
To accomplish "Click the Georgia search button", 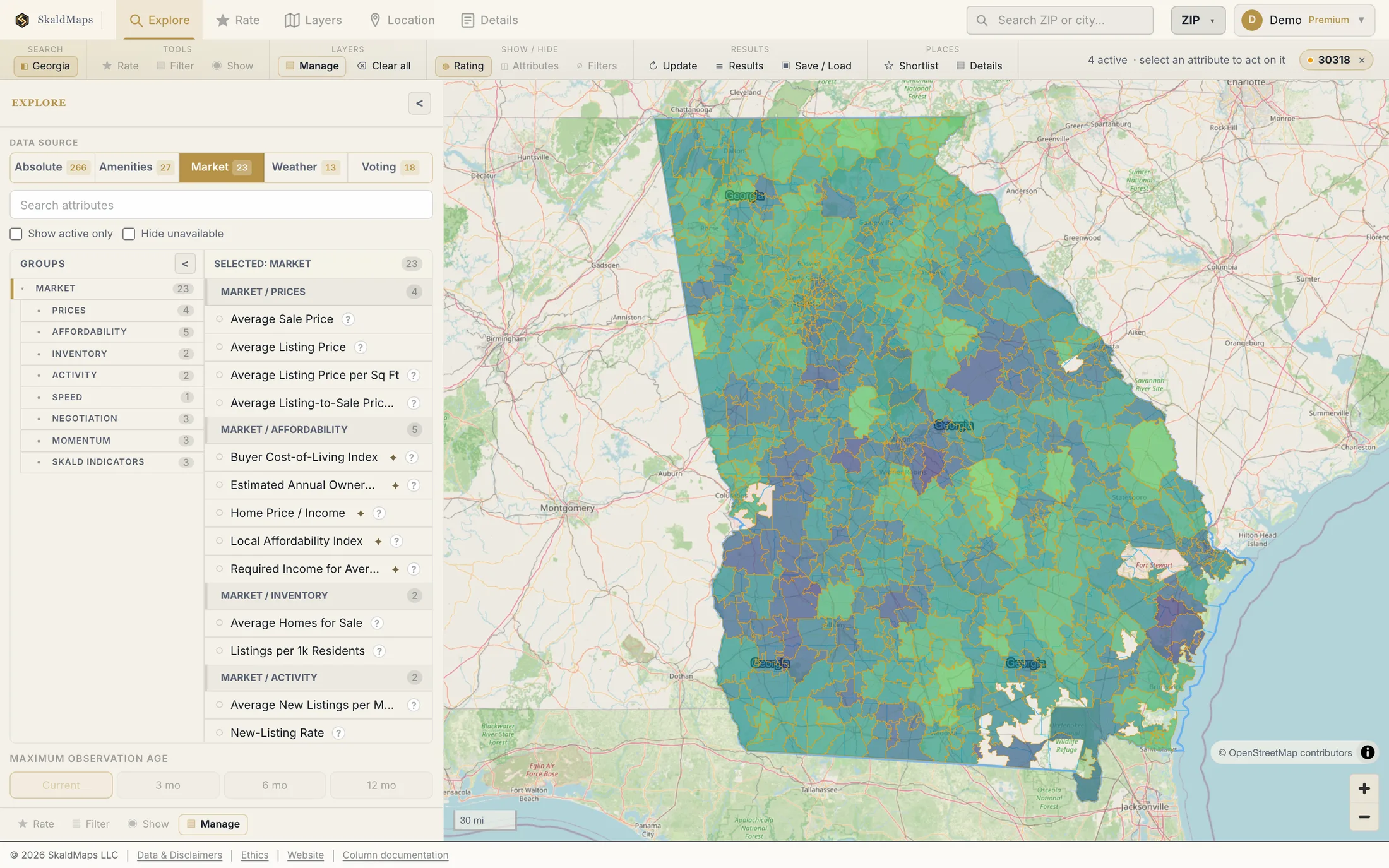I will 45,66.
